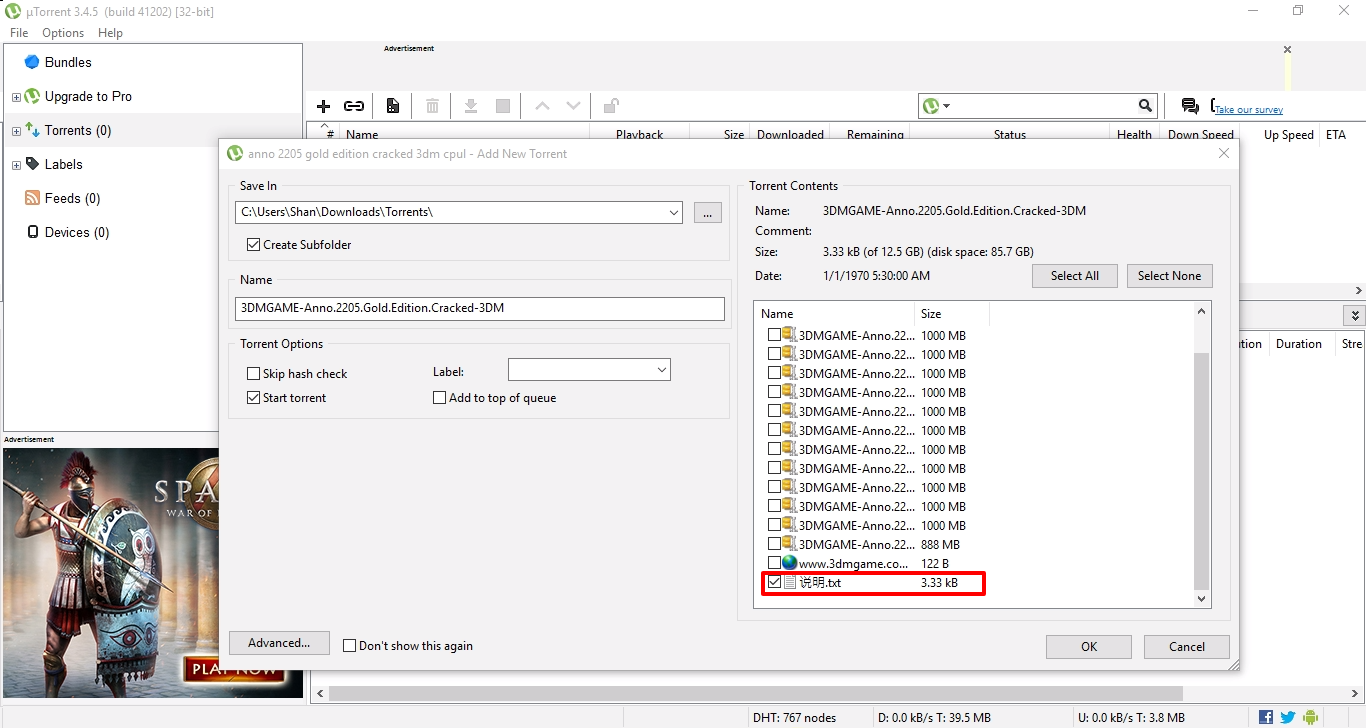This screenshot has width=1366, height=728.
Task: Click file list scrollbar up arrow
Action: (1202, 311)
